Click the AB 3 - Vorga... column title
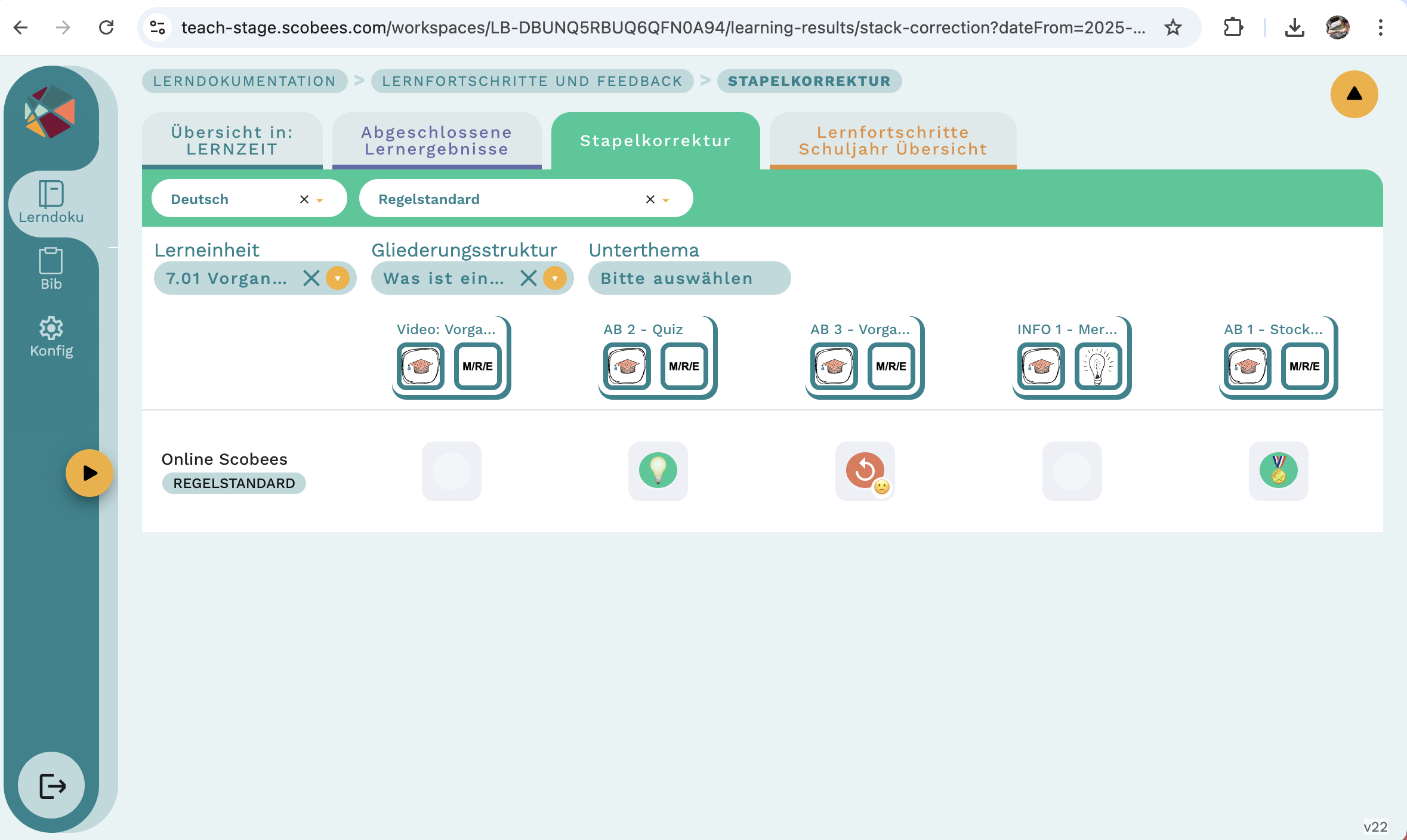The image size is (1407, 840). 860,329
